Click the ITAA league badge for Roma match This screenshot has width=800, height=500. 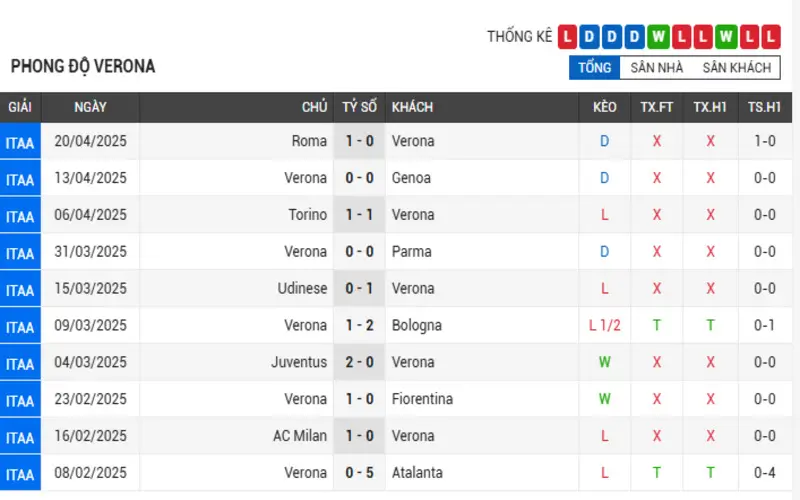click(20, 141)
